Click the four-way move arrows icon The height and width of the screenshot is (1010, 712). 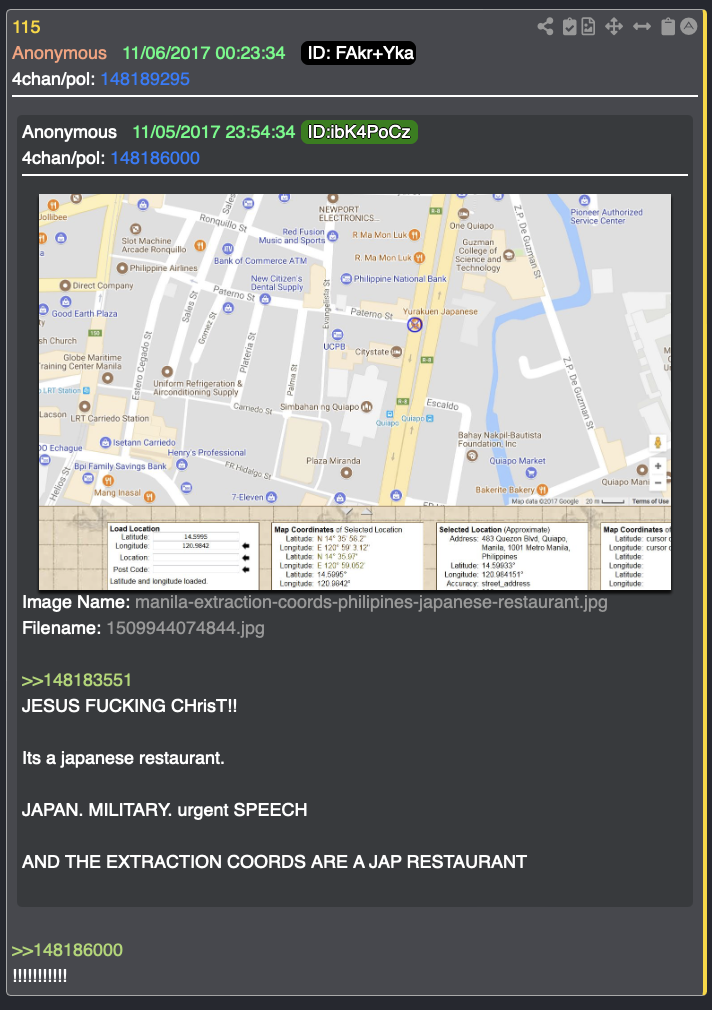tap(614, 26)
